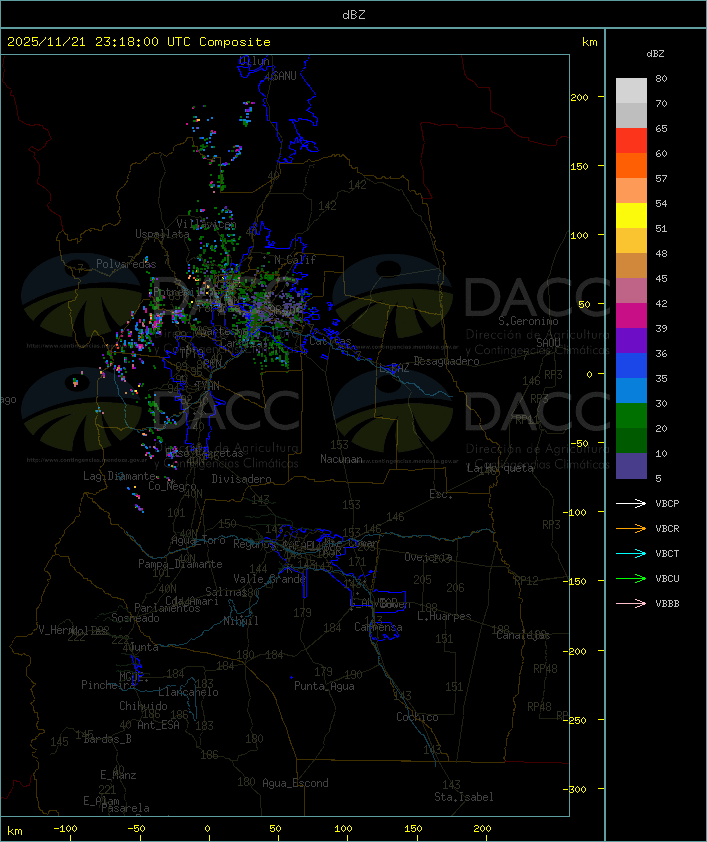Screen dimensions: 707x842
Task: Click the Valle_Grande map label
Action: (x=269, y=579)
